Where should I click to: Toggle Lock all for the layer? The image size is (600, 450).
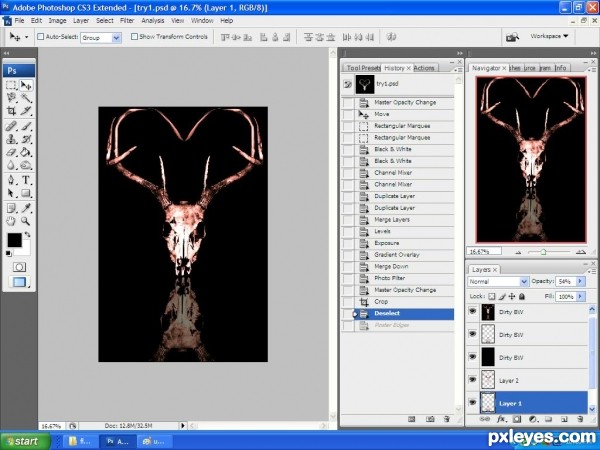click(522, 297)
